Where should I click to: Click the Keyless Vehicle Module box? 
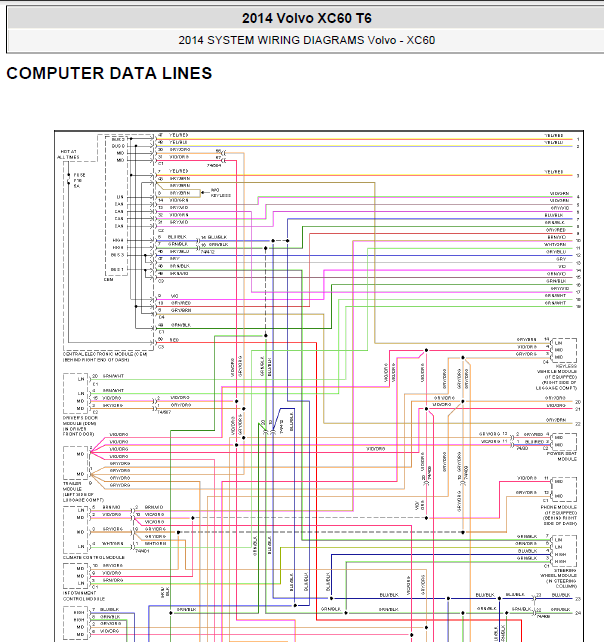click(564, 350)
